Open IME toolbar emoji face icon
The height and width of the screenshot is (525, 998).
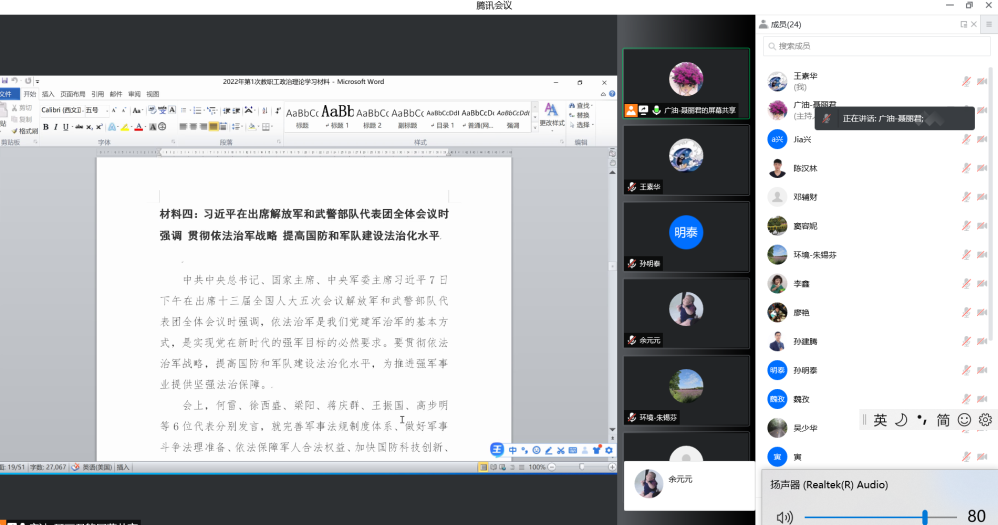pos(537,450)
